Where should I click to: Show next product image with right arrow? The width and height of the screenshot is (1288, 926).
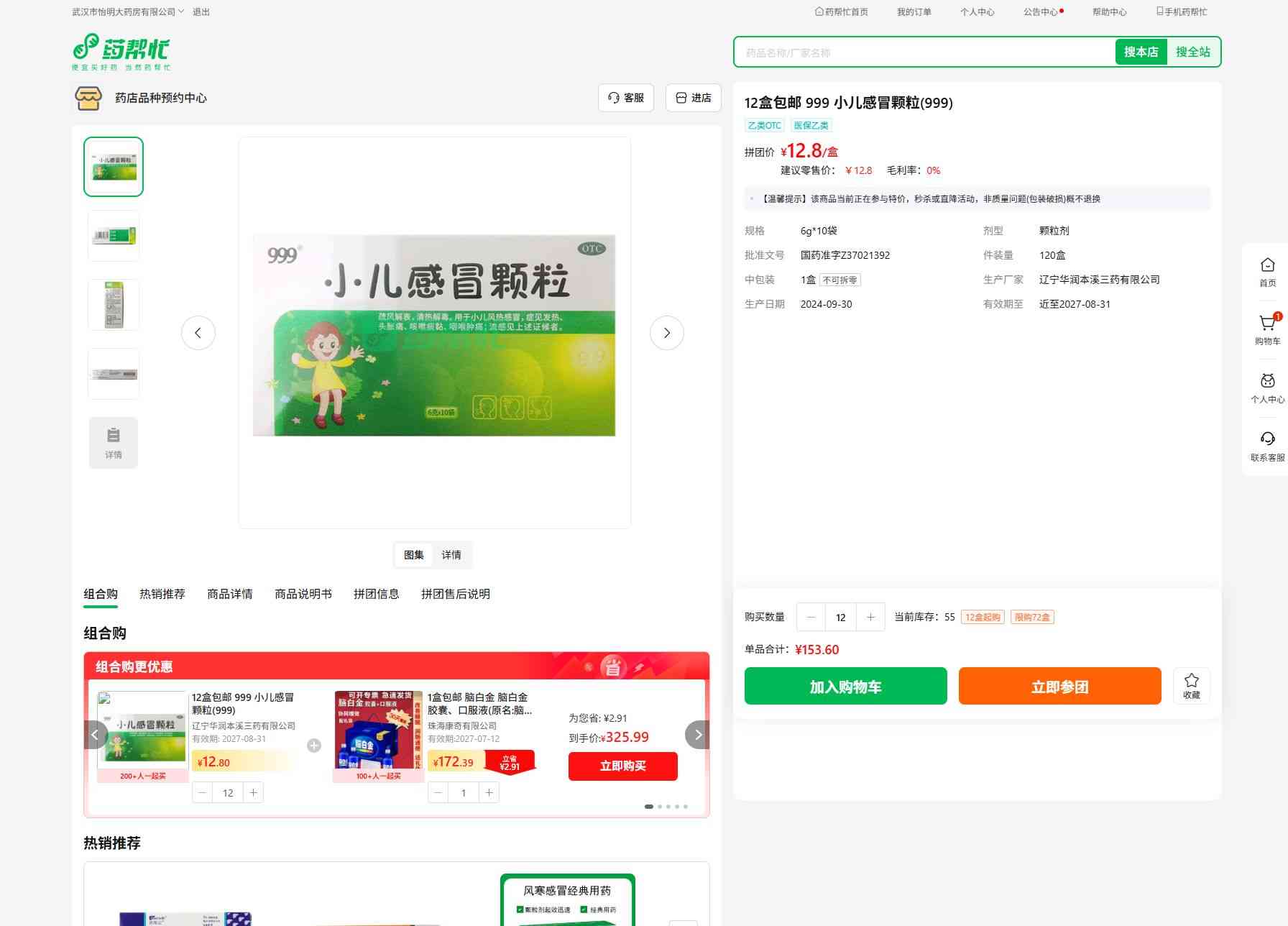666,333
